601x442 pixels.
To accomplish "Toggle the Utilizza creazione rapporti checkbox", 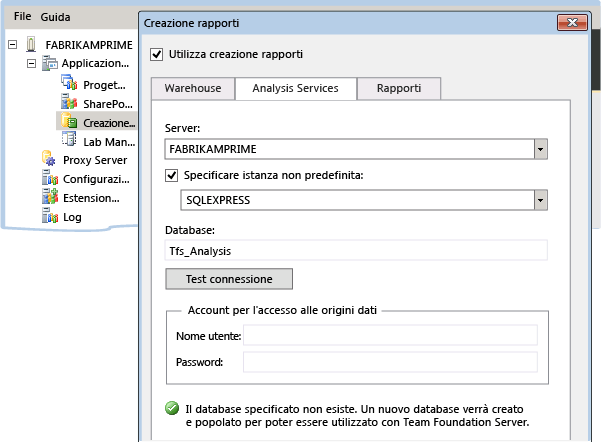I will pyautogui.click(x=155, y=54).
